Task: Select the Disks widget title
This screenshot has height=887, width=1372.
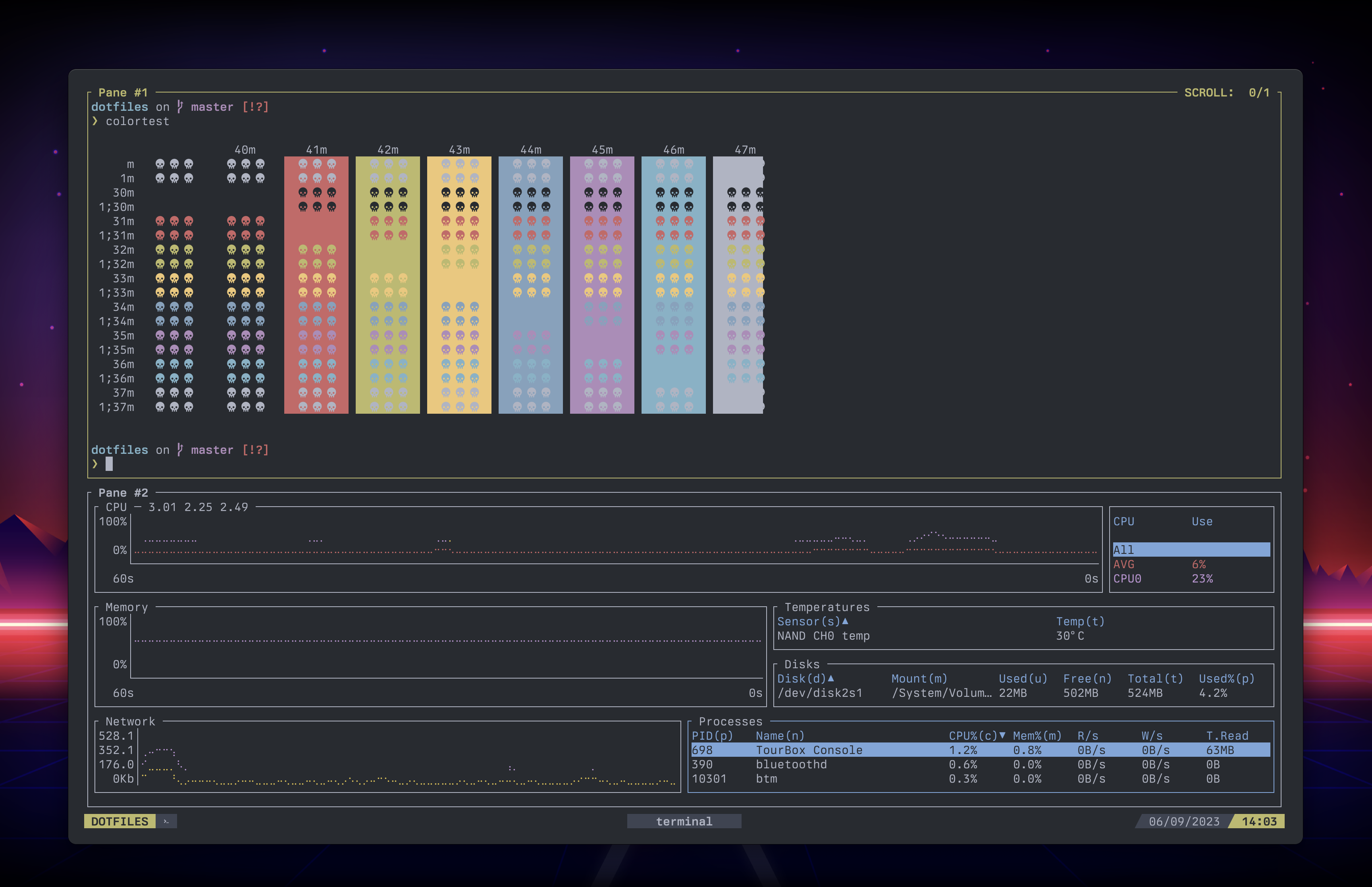Action: (802, 664)
